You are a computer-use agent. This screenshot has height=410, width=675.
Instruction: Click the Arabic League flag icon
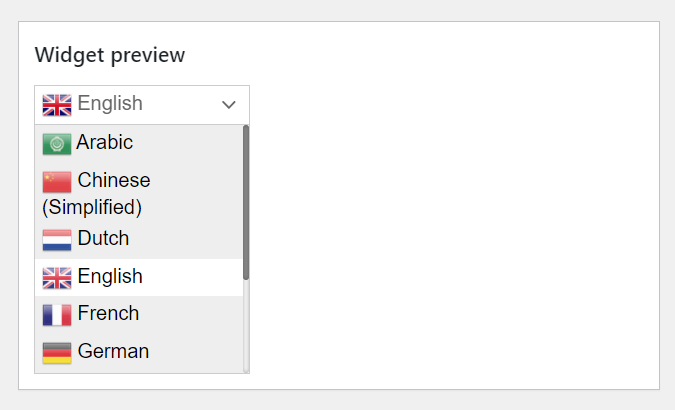click(x=57, y=144)
